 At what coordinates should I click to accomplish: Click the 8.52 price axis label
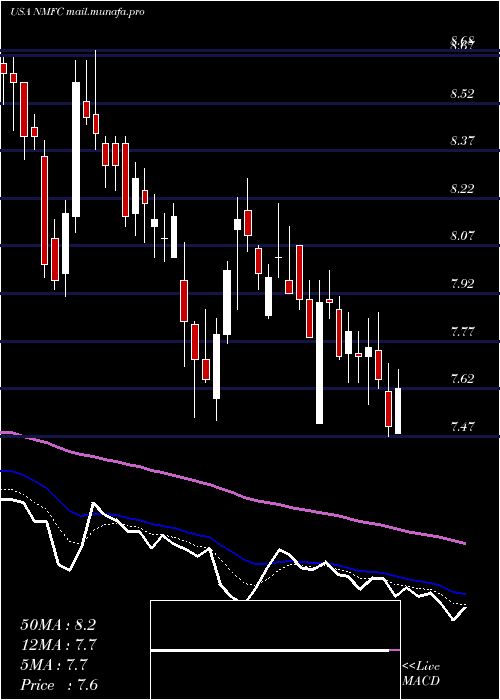[x=462, y=94]
